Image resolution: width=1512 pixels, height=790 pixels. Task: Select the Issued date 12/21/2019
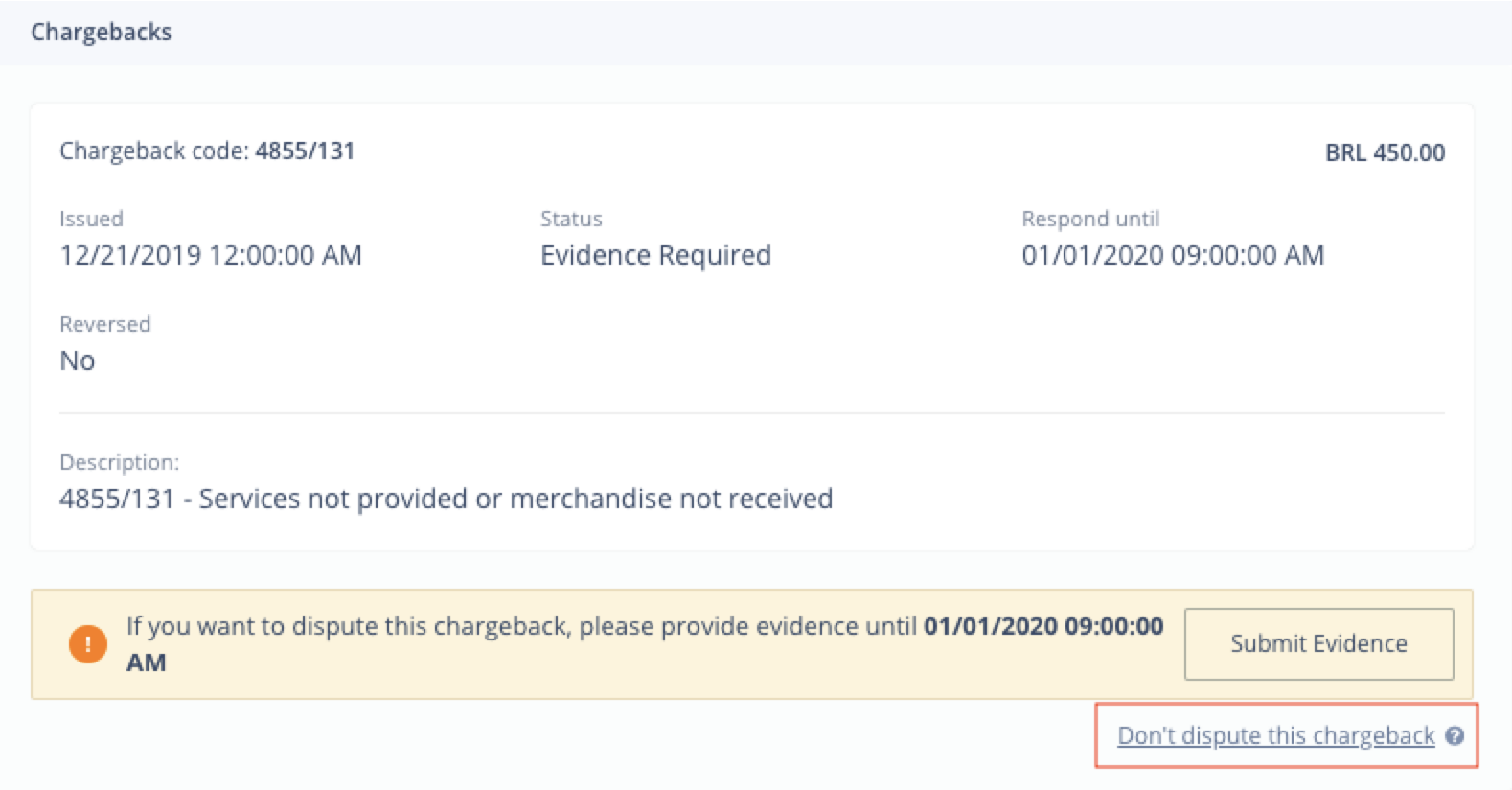[x=211, y=255]
